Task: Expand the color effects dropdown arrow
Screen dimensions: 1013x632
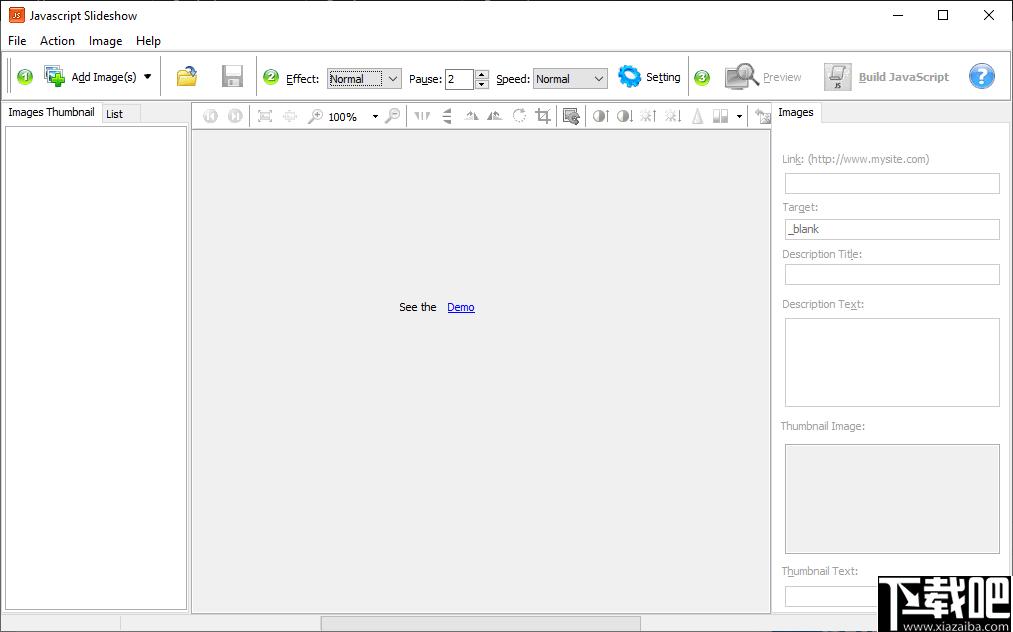Action: pyautogui.click(x=739, y=117)
